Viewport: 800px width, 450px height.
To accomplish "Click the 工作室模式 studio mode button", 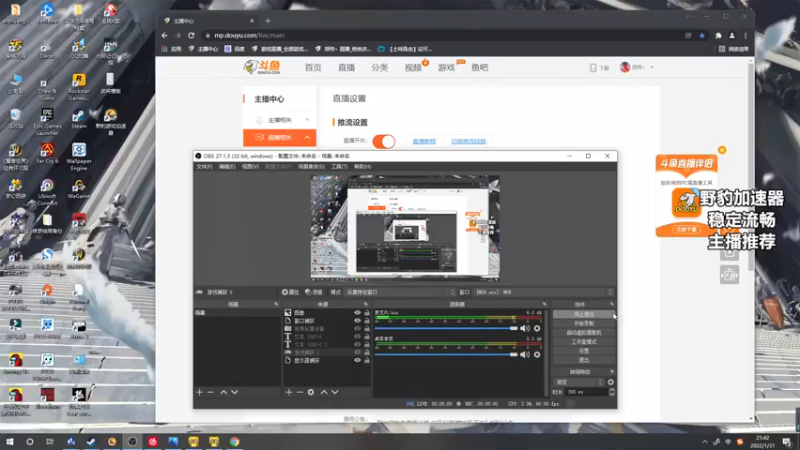I will [584, 342].
